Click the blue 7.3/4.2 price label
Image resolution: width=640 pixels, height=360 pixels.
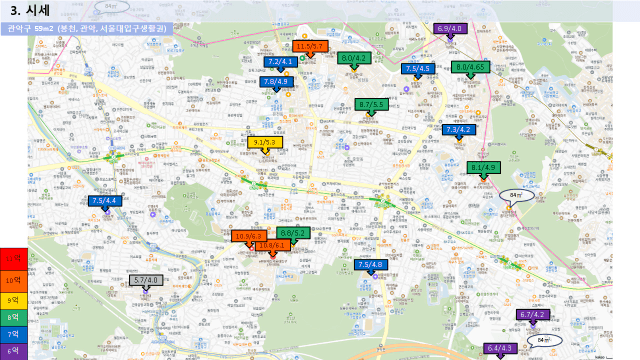coord(459,130)
